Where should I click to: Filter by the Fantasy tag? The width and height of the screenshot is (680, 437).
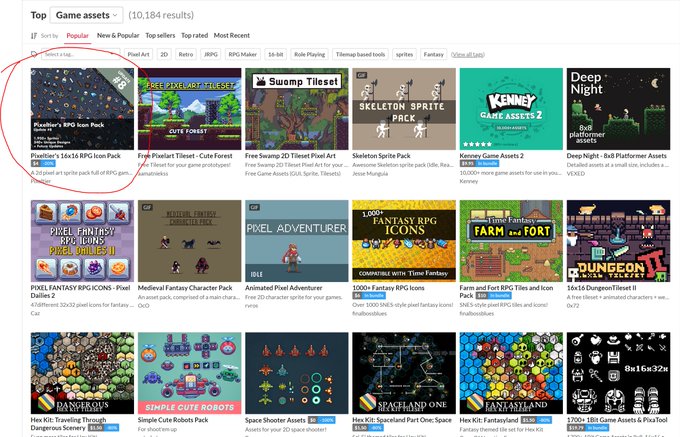(434, 54)
